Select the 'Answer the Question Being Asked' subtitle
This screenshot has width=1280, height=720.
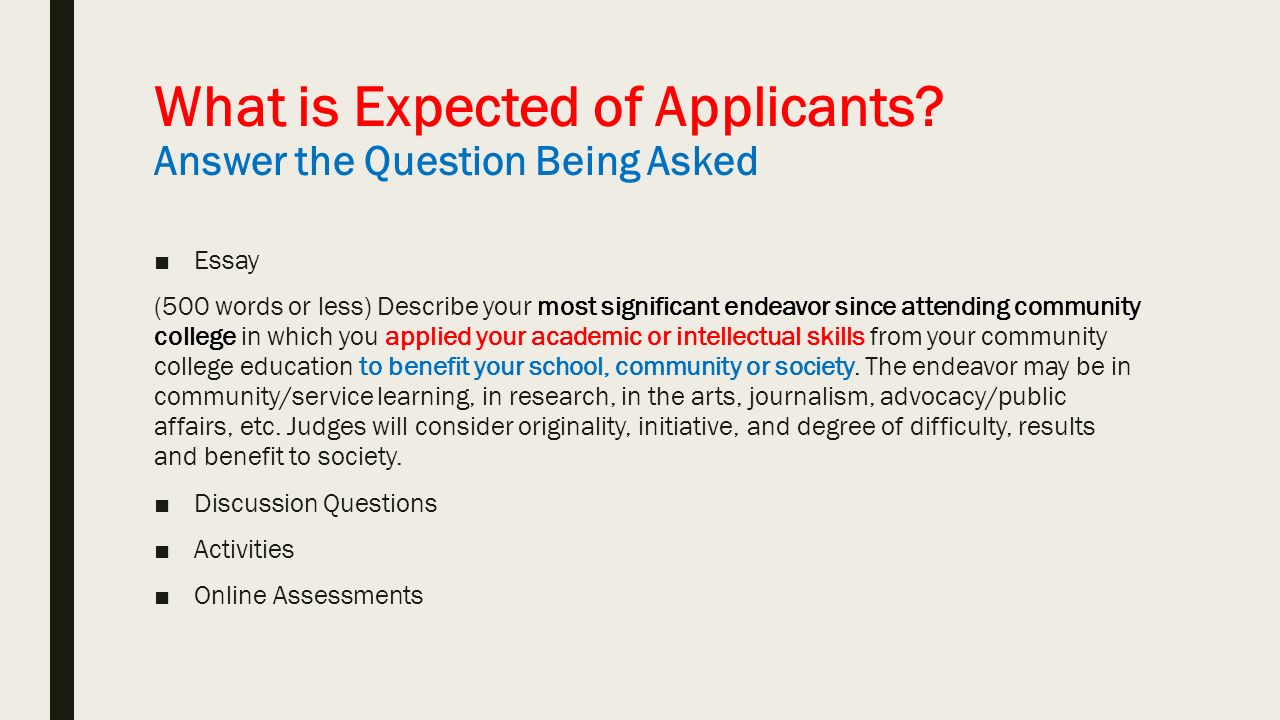[x=456, y=162]
